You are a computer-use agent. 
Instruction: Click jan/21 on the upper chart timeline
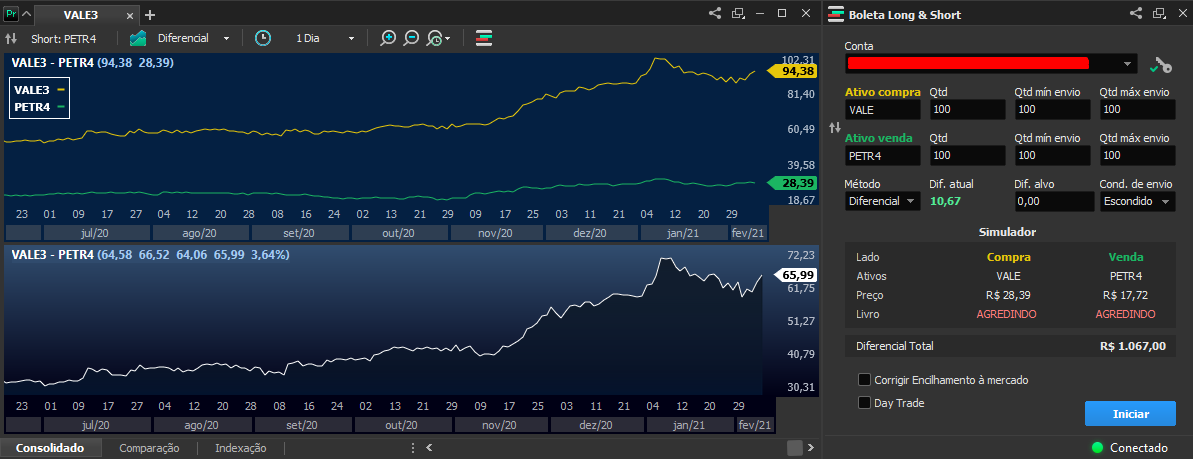[685, 233]
